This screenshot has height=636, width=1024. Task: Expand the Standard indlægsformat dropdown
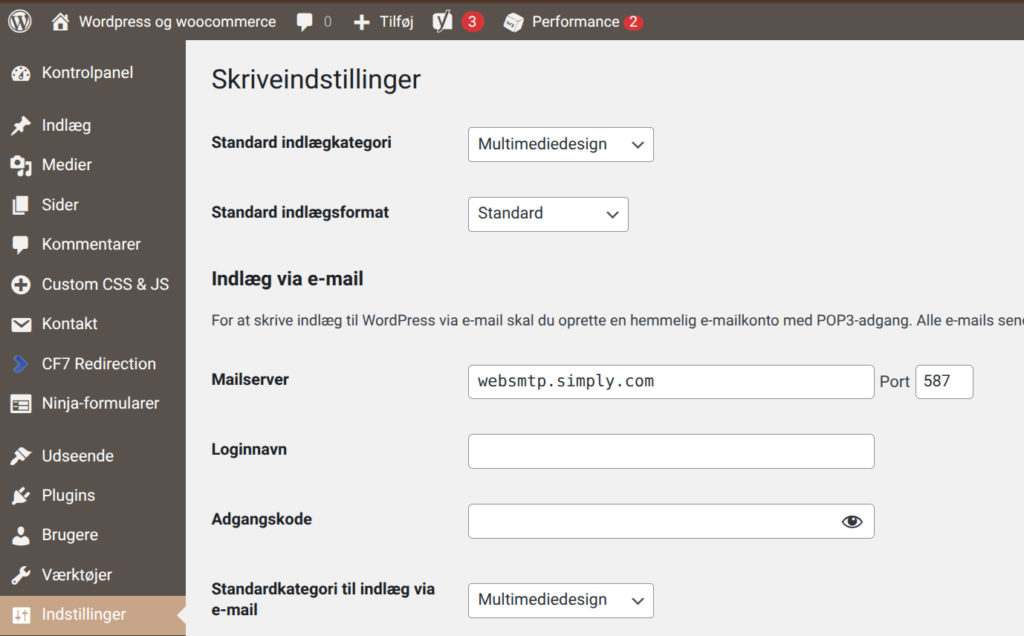tap(548, 214)
